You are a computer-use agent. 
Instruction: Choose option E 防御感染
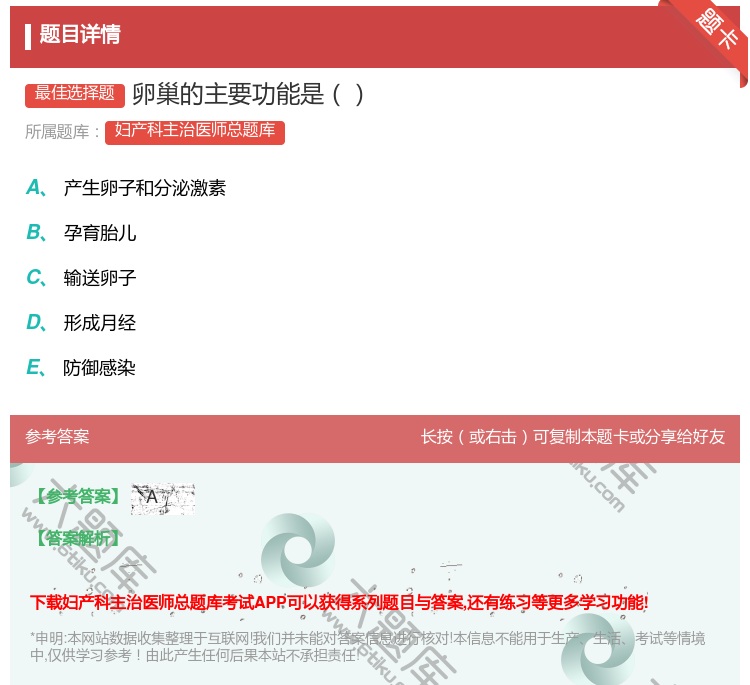[x=100, y=368]
